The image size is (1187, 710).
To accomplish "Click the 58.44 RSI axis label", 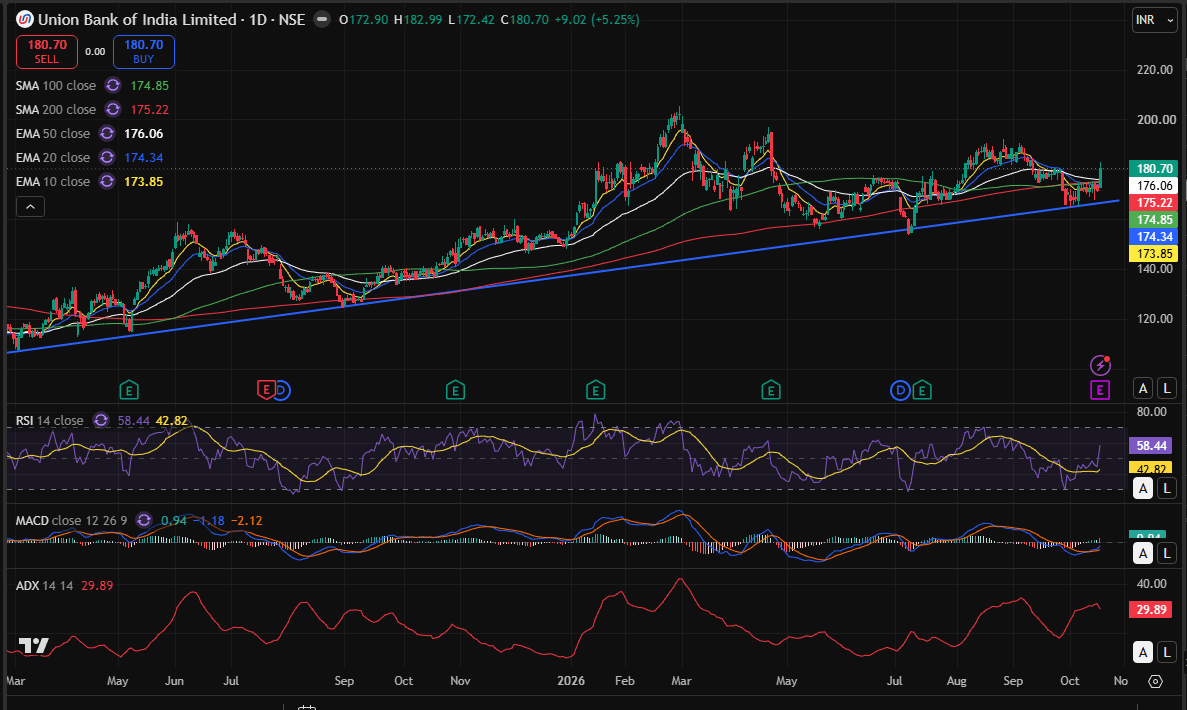I will tap(1151, 446).
